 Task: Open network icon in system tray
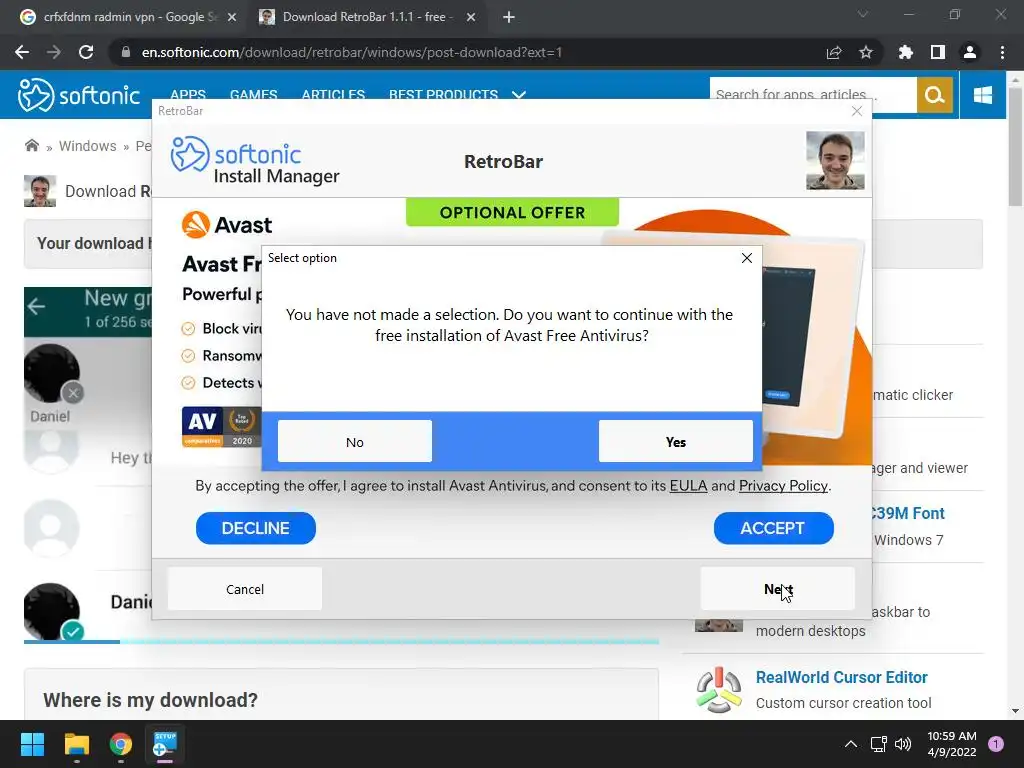tap(878, 744)
